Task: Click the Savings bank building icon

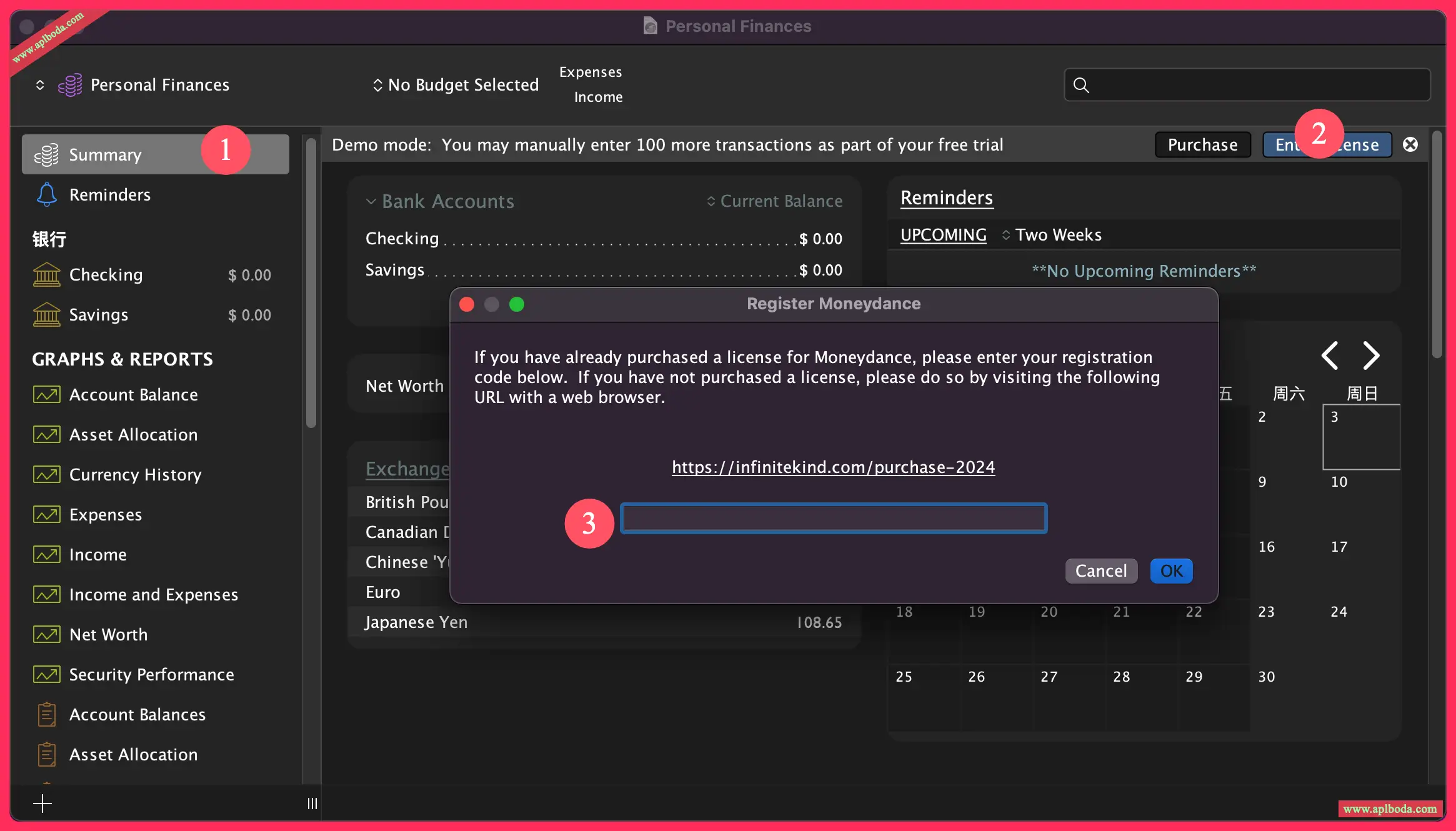Action: [47, 315]
